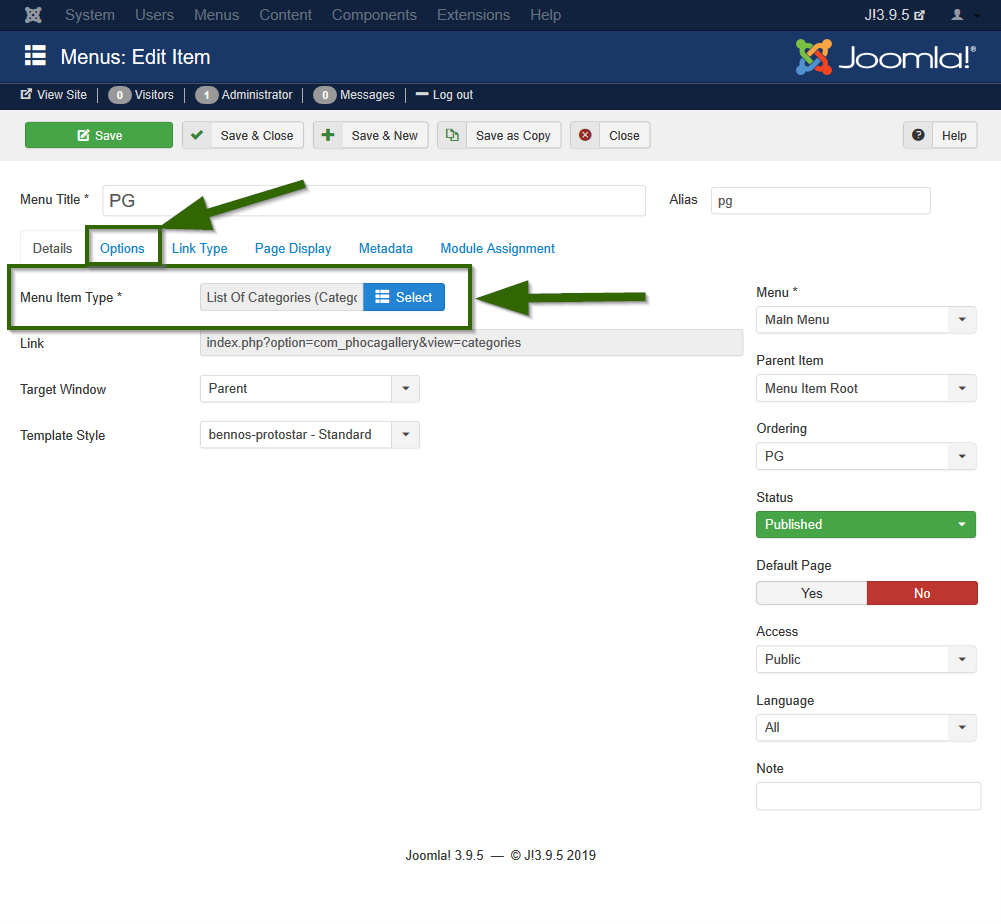1001x924 pixels.
Task: Open the user account icon menu
Action: point(963,15)
